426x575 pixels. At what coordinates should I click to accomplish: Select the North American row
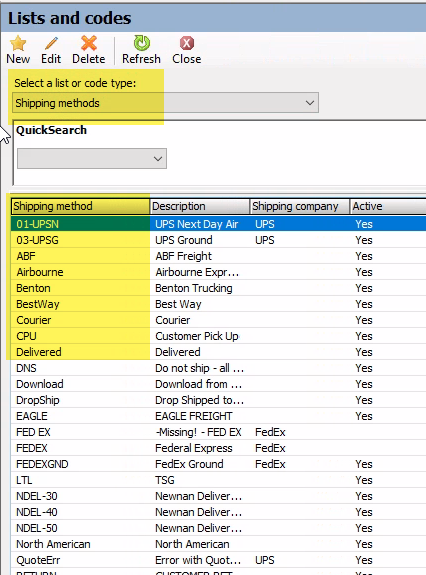(x=218, y=544)
